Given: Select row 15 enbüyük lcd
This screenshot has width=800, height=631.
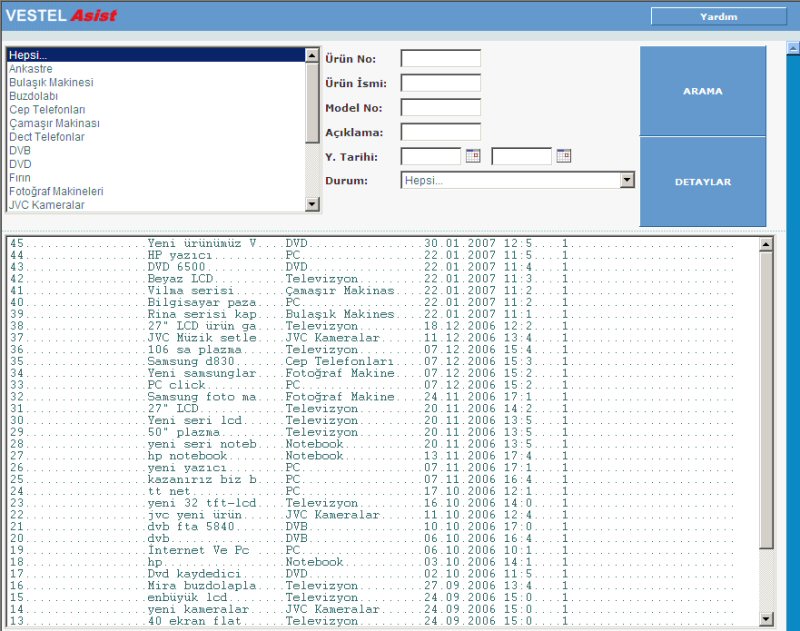Looking at the screenshot, I should [x=383, y=597].
